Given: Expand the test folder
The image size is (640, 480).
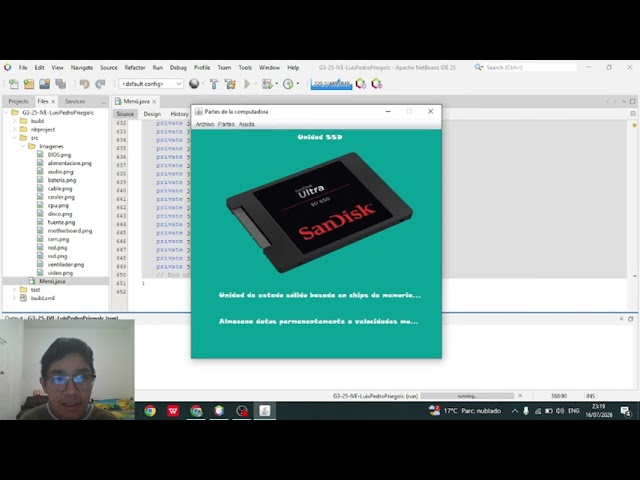Looking at the screenshot, I should 14,290.
